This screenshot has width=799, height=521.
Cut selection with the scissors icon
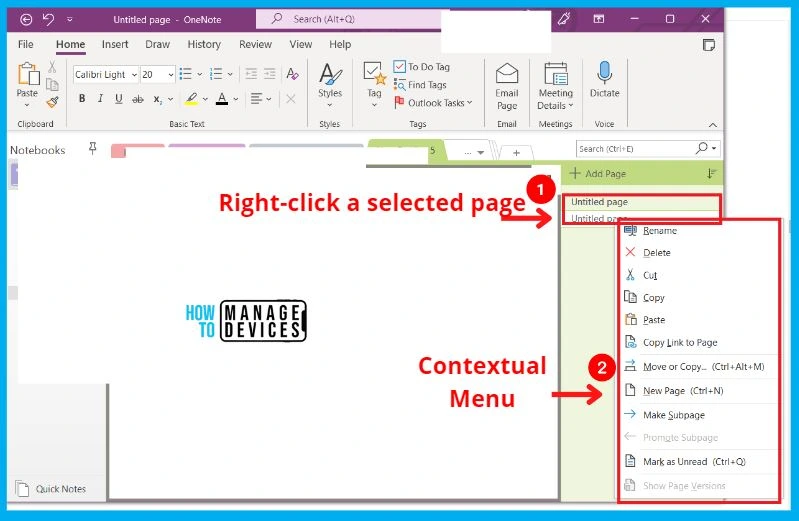click(x=52, y=67)
